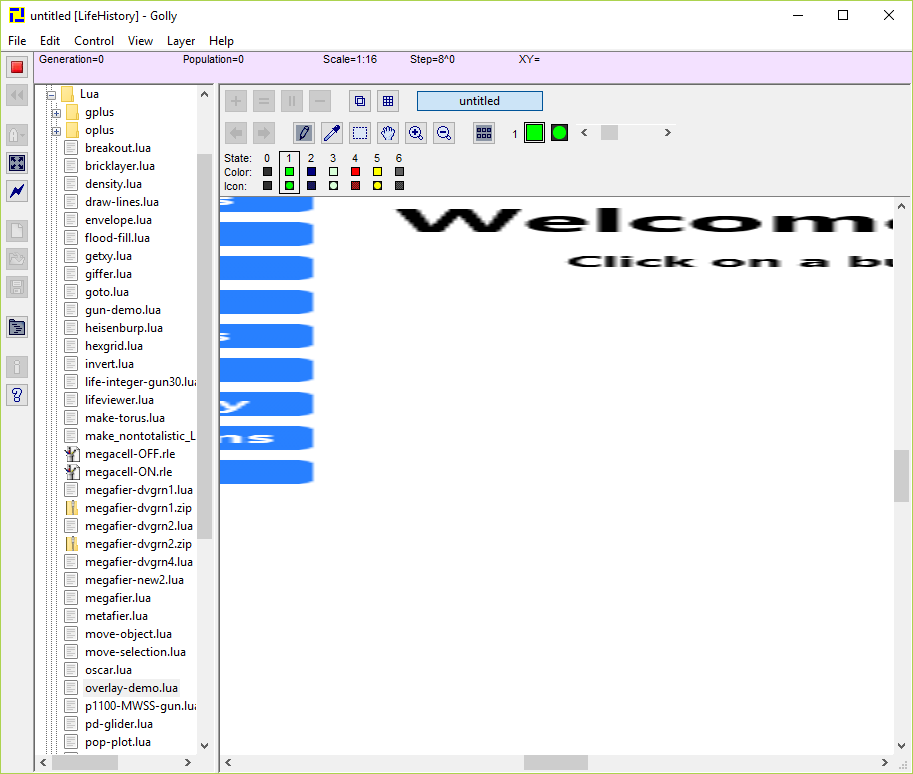
Task: Select megafier-dvgrn1.zip archive
Action: (x=138, y=508)
